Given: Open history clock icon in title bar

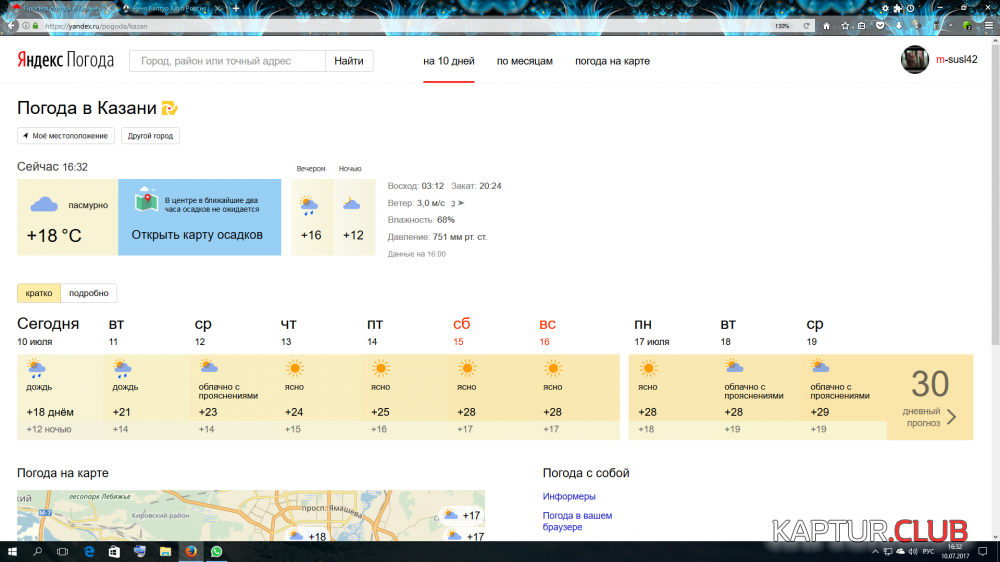Looking at the screenshot, I should point(911,8).
